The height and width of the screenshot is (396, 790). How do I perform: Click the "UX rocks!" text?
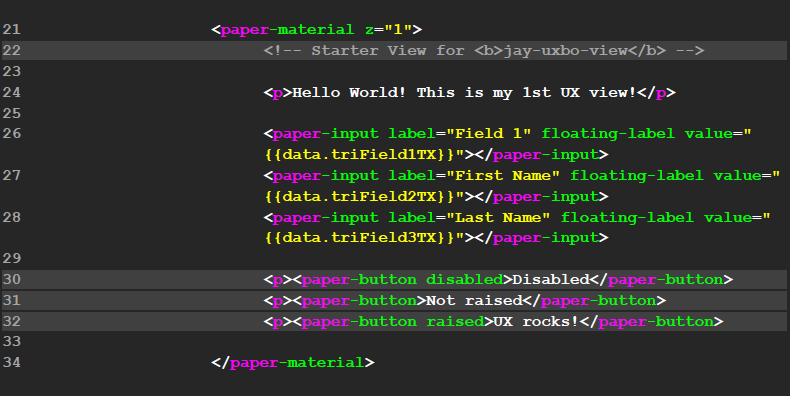536,321
